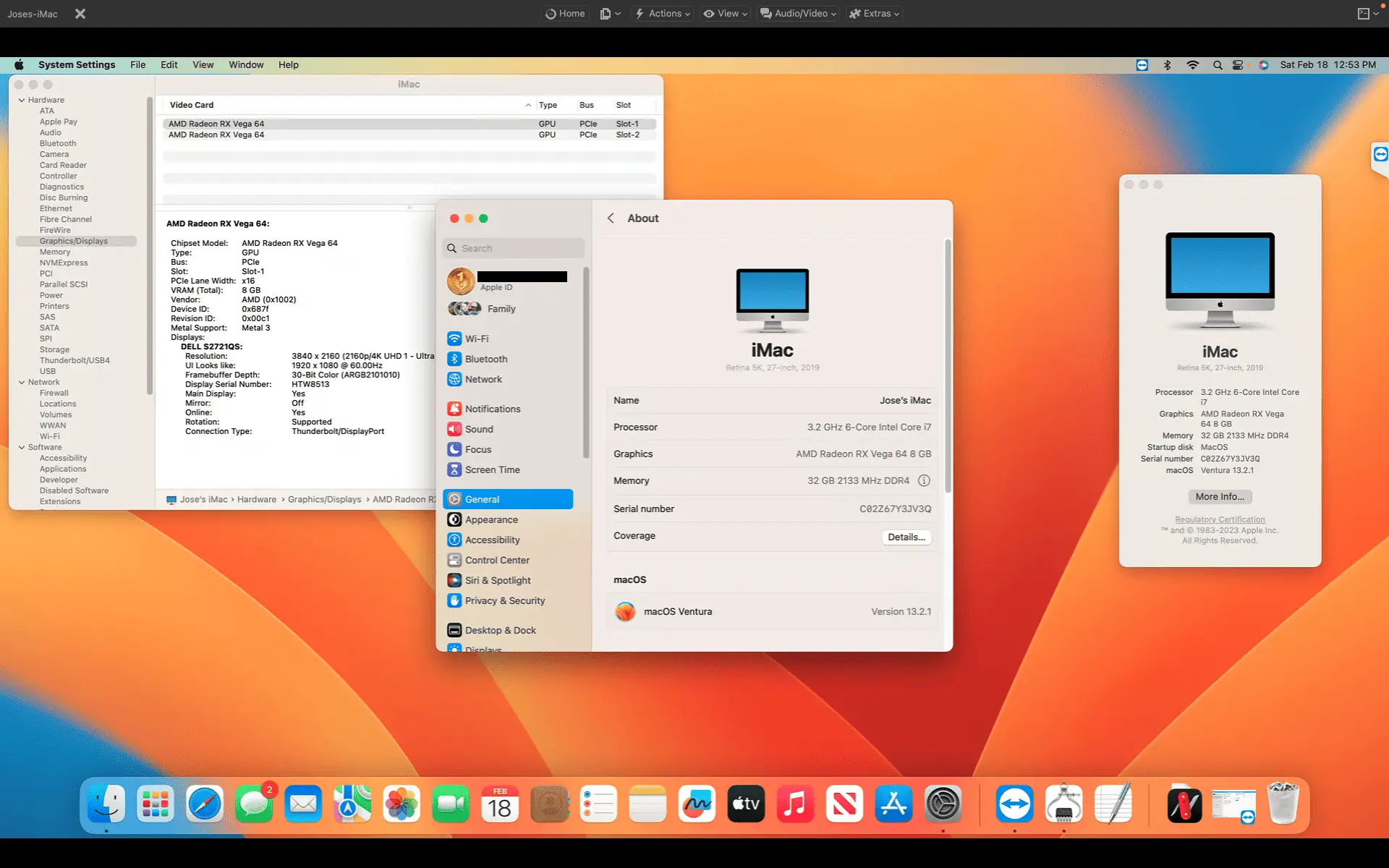Select Bluetooth in System Settings sidebar
Screen dimensions: 1389x868
(508, 359)
